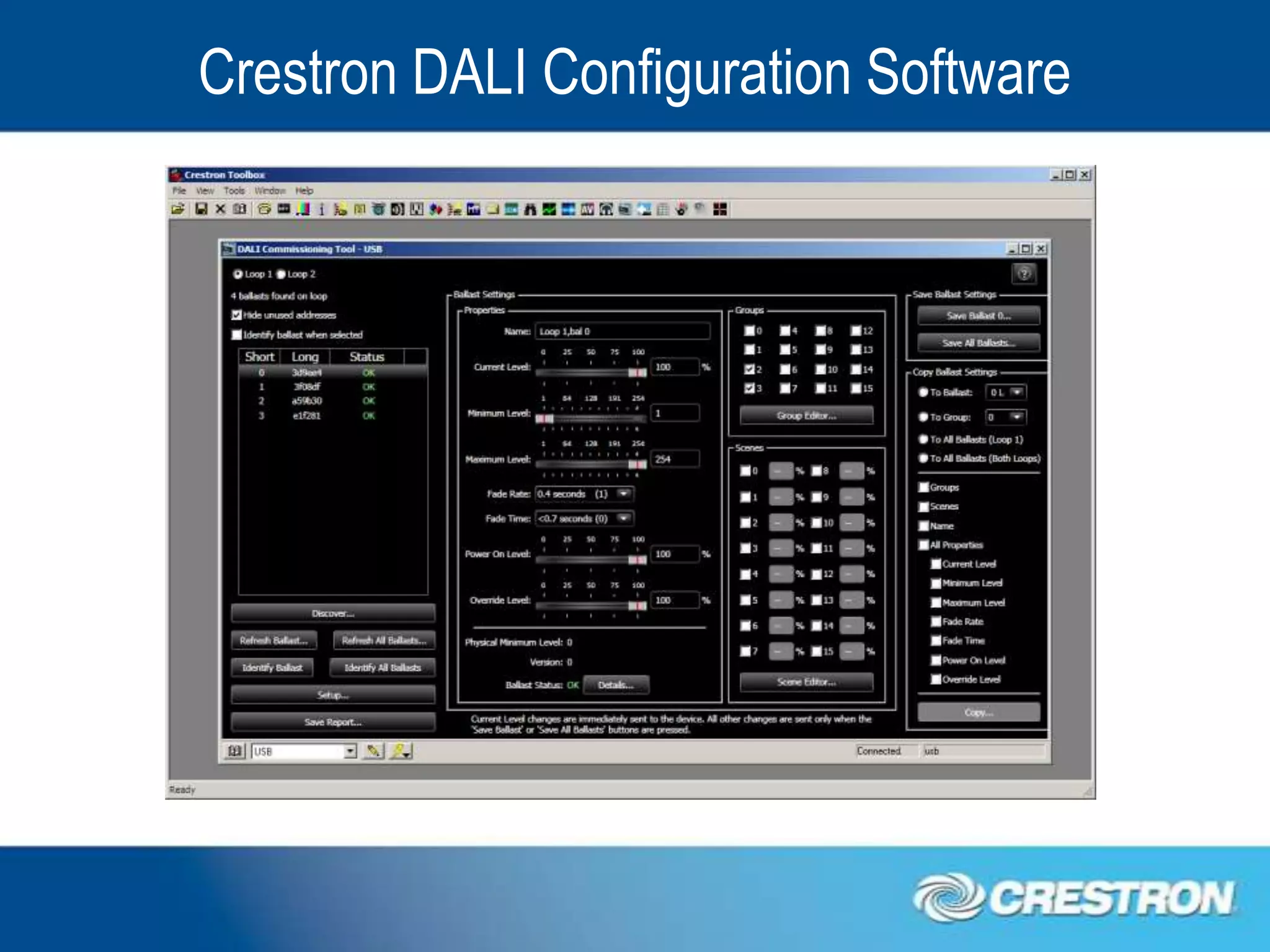Click the gray grid table toolbar icon
The image size is (1270, 952).
[663, 209]
